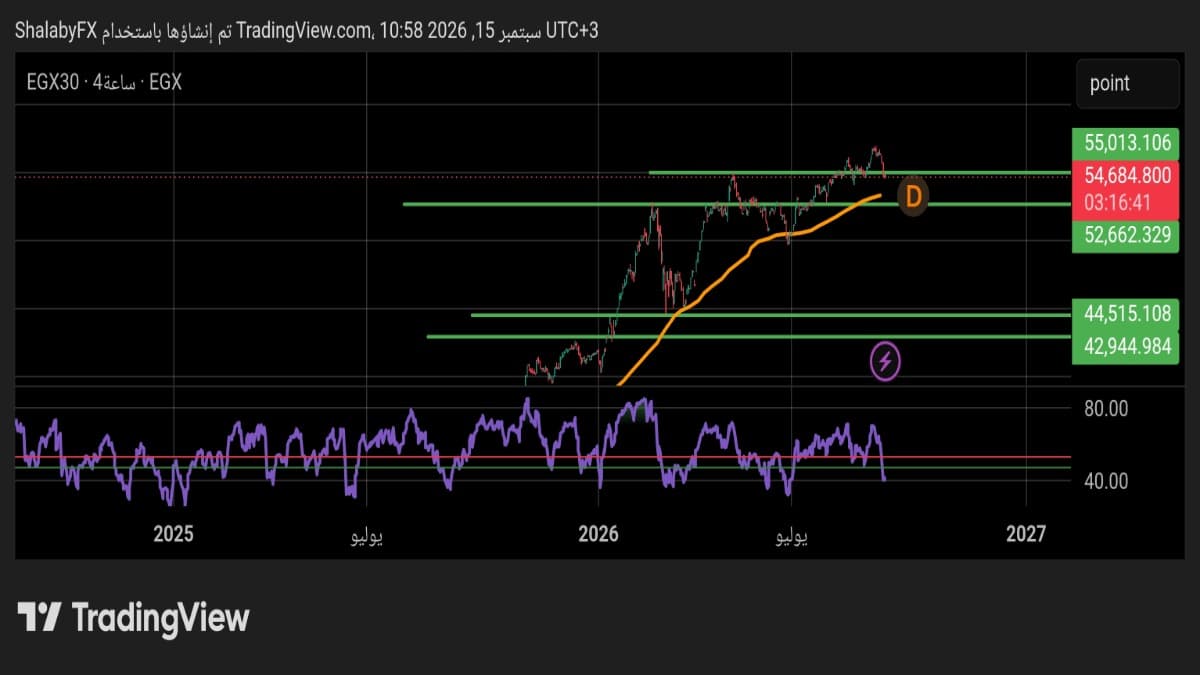Click the countdown timer 03:16:41
The width and height of the screenshot is (1200, 675).
(x=1118, y=203)
